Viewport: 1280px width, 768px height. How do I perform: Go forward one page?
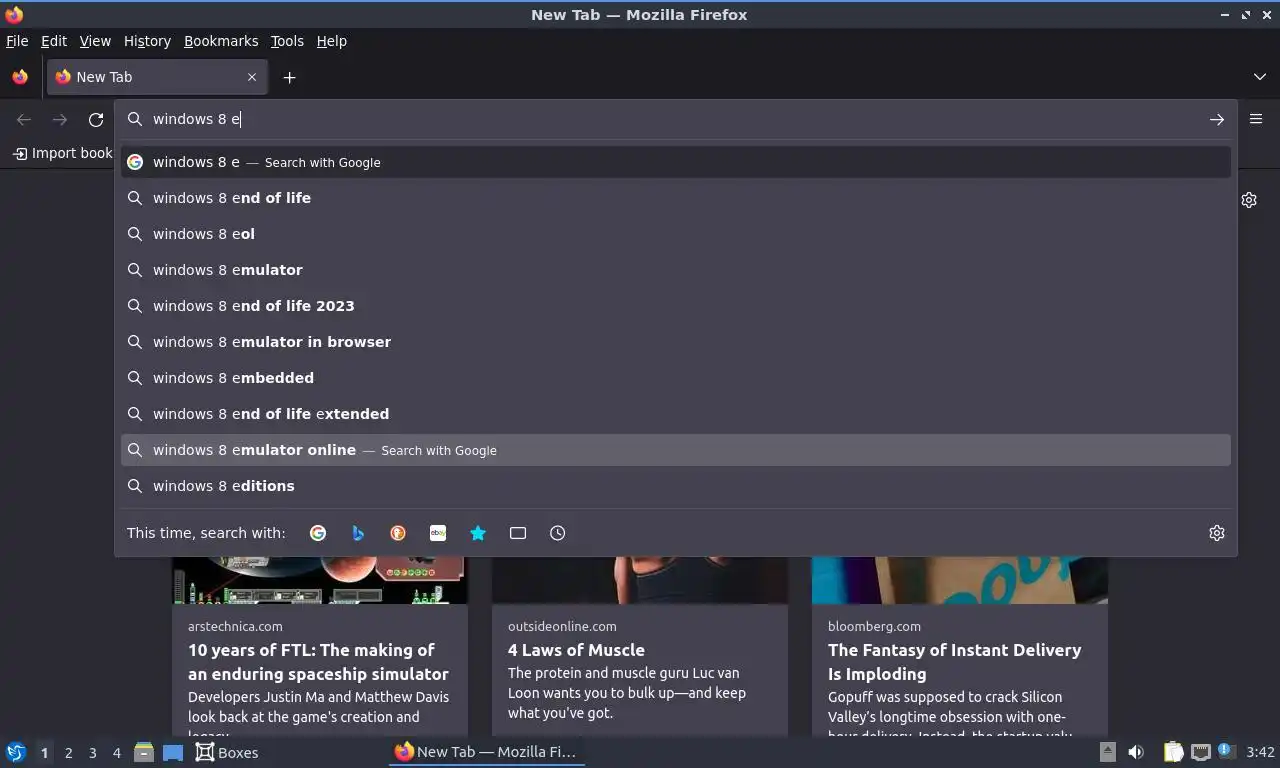click(x=60, y=119)
